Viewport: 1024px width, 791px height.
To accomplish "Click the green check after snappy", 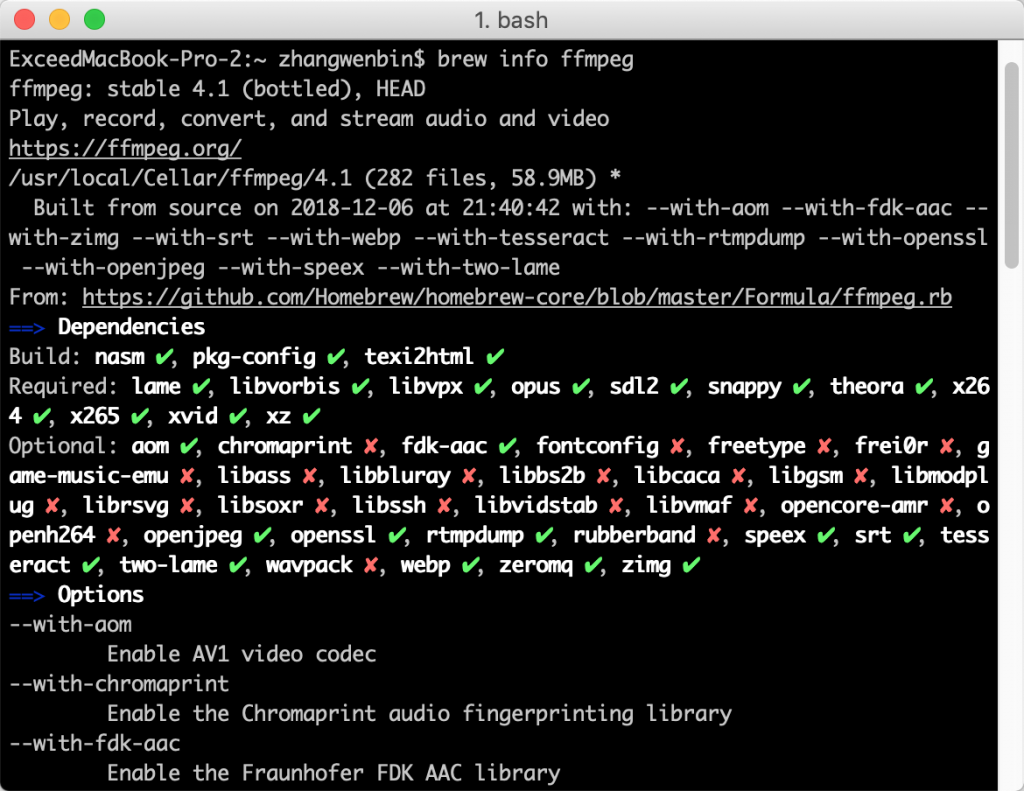I will tap(801, 387).
